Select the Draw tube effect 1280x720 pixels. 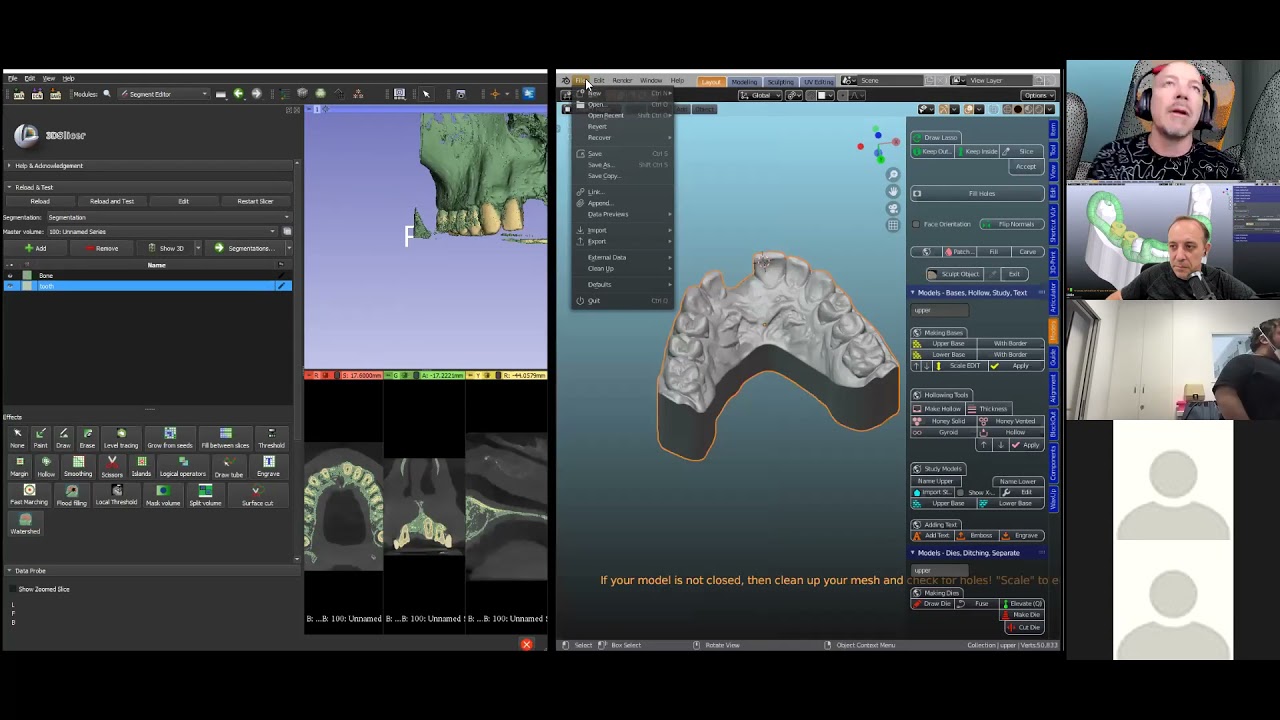(229, 466)
